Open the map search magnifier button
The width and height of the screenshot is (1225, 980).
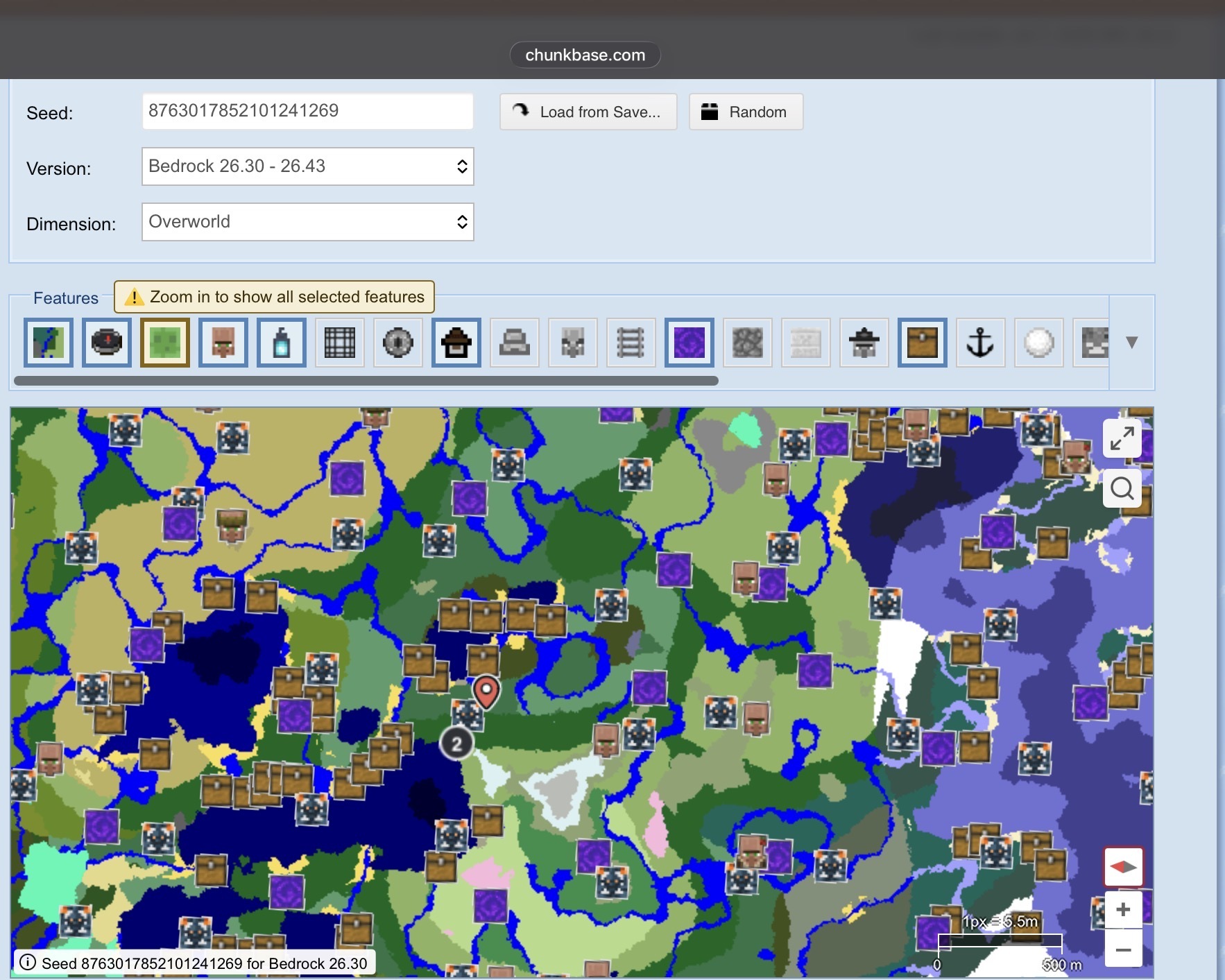(x=1122, y=489)
